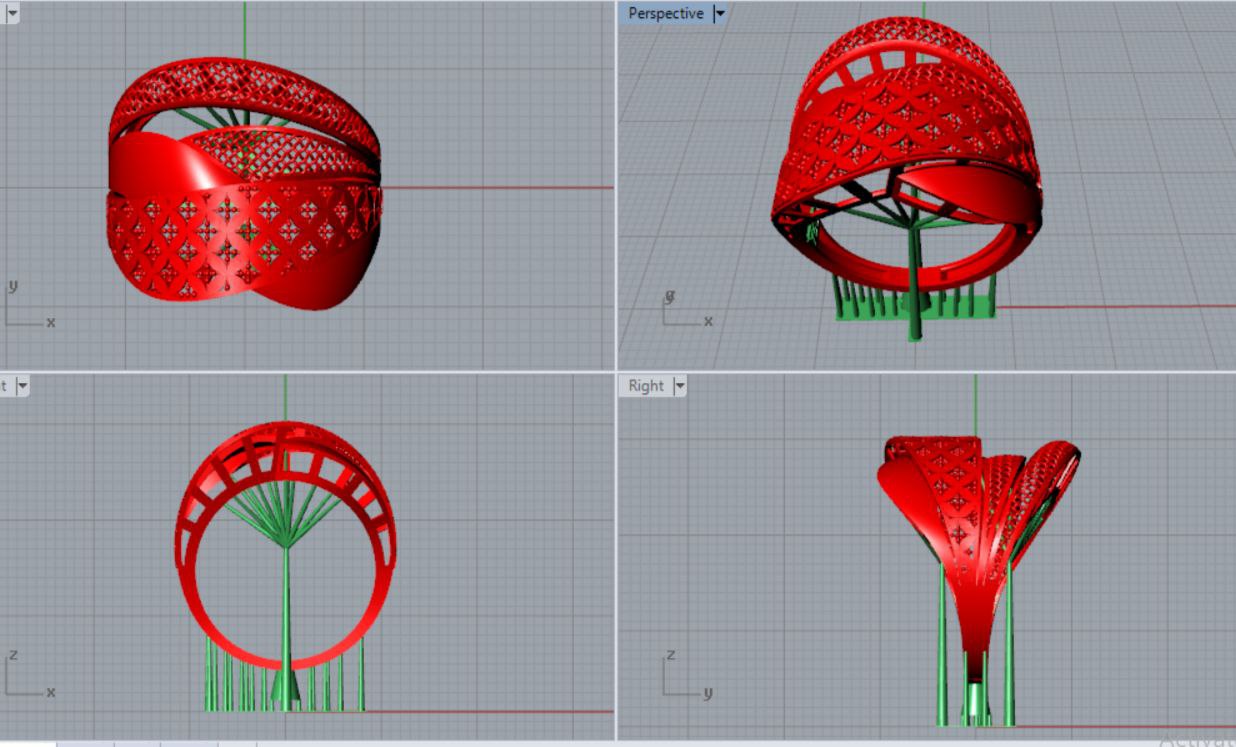Click the vertical divider between top viewports
Viewport: 1236px width, 747px height.
(616, 185)
